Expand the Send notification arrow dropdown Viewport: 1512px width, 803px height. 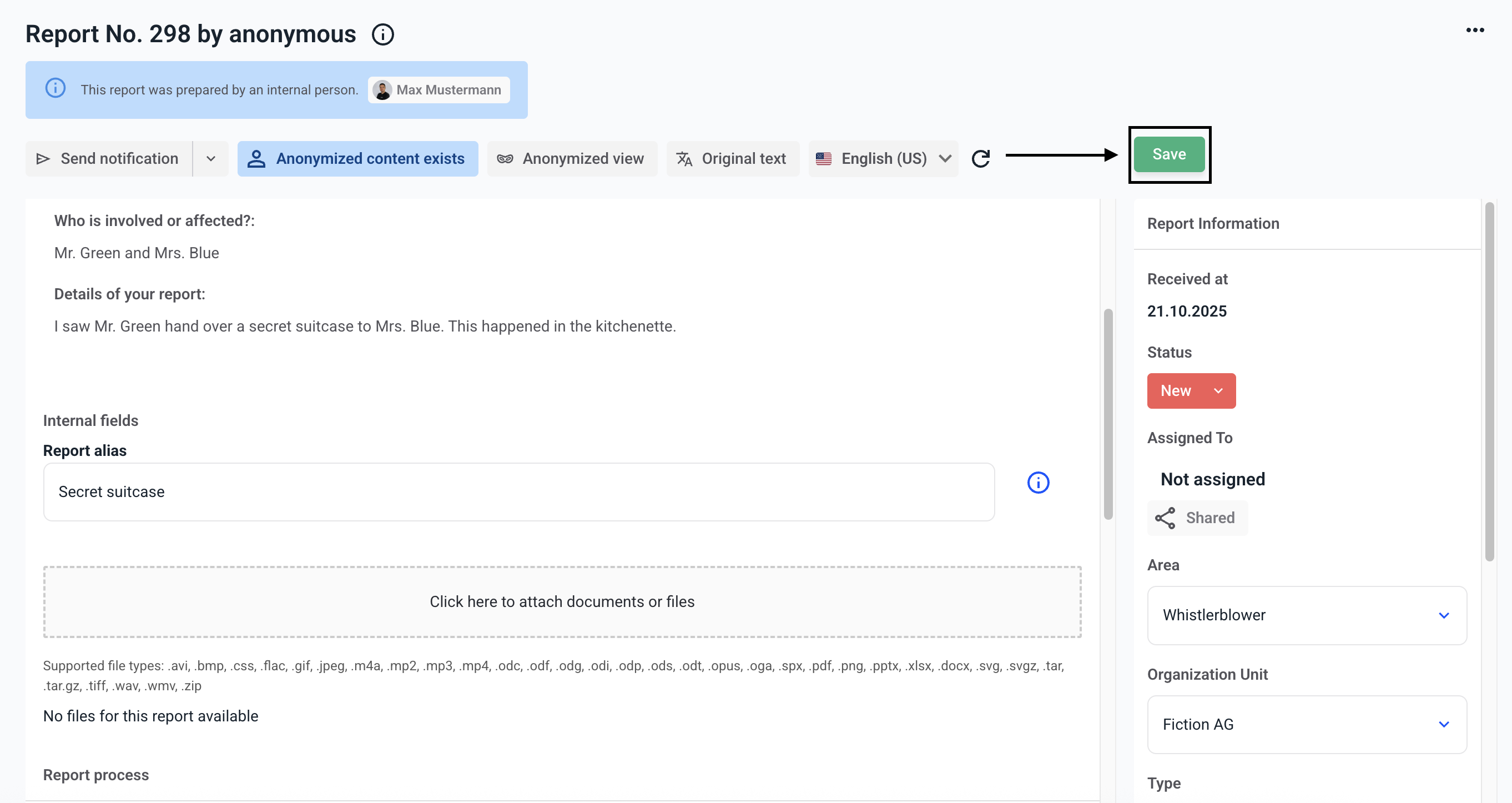point(211,159)
